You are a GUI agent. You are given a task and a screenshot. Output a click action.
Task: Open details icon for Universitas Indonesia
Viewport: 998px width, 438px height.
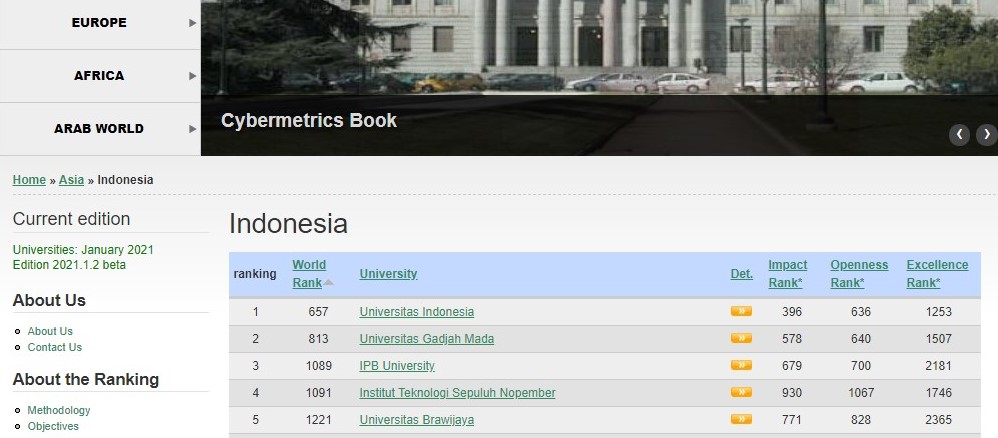[740, 311]
